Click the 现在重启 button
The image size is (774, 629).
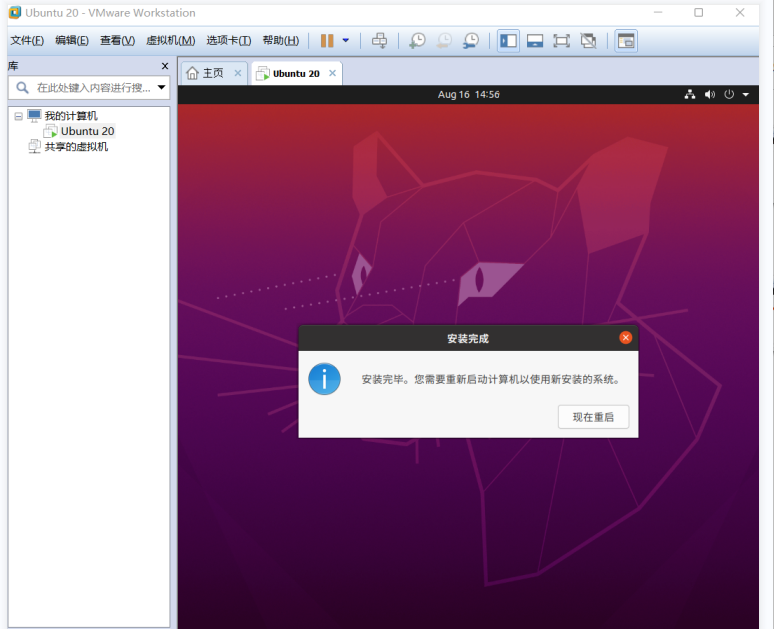pos(593,417)
